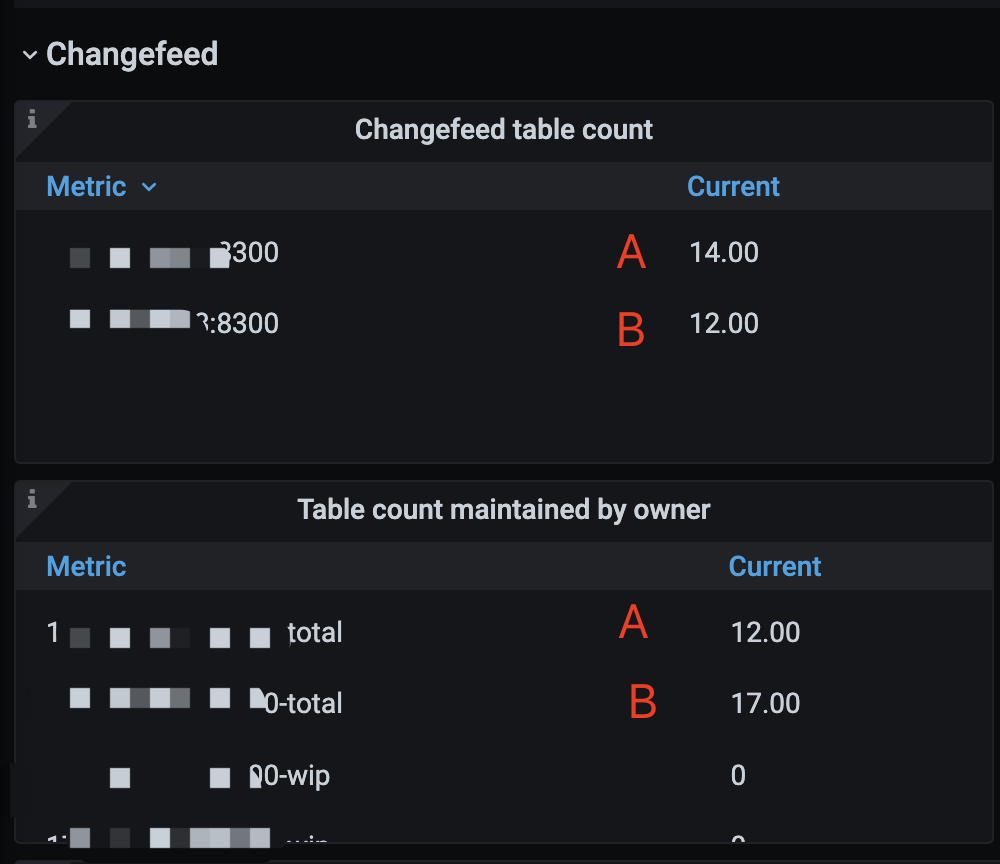1000x864 pixels.
Task: Collapse the Changefeed row chevron
Action: pyautogui.click(x=30, y=55)
